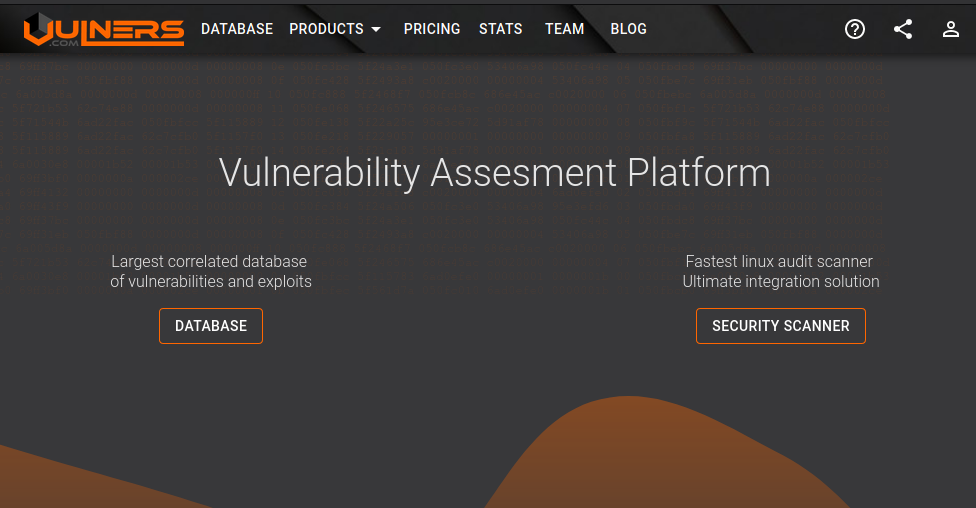This screenshot has height=508, width=976.
Task: Click the orange-outlined DATABASE button
Action: coord(211,326)
